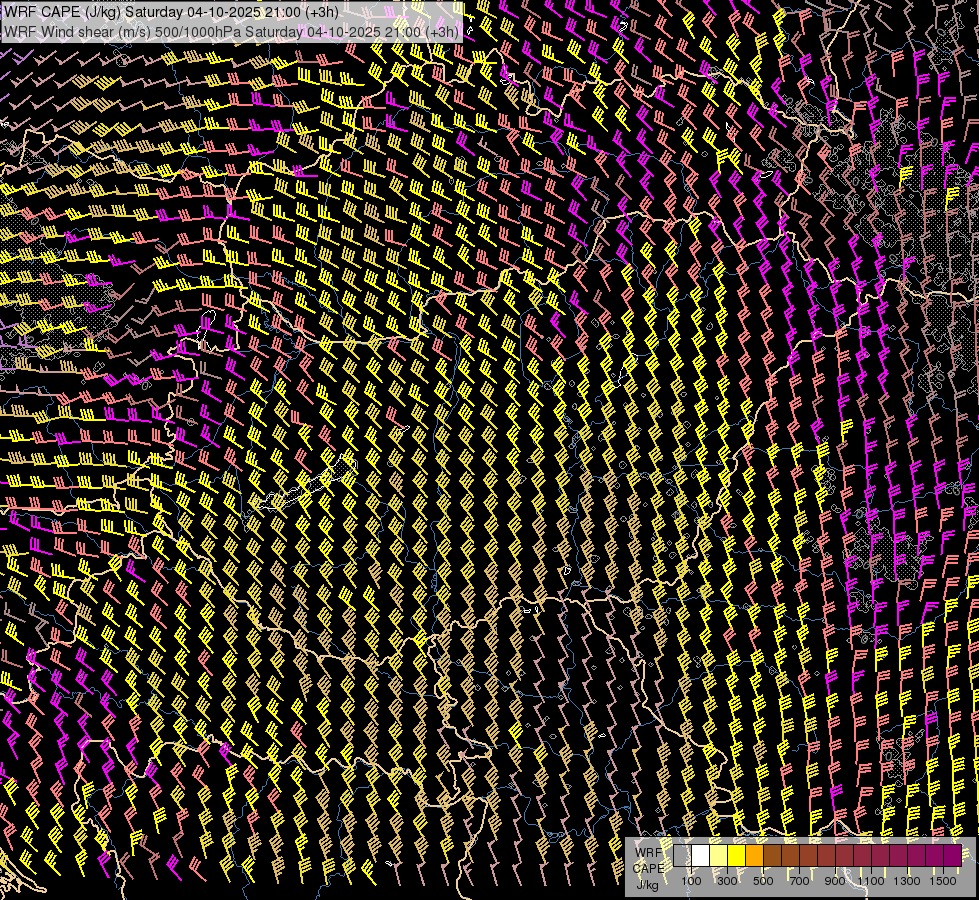The image size is (979, 900).
Task: Click the 300 tick label in the legend
Action: point(727,881)
